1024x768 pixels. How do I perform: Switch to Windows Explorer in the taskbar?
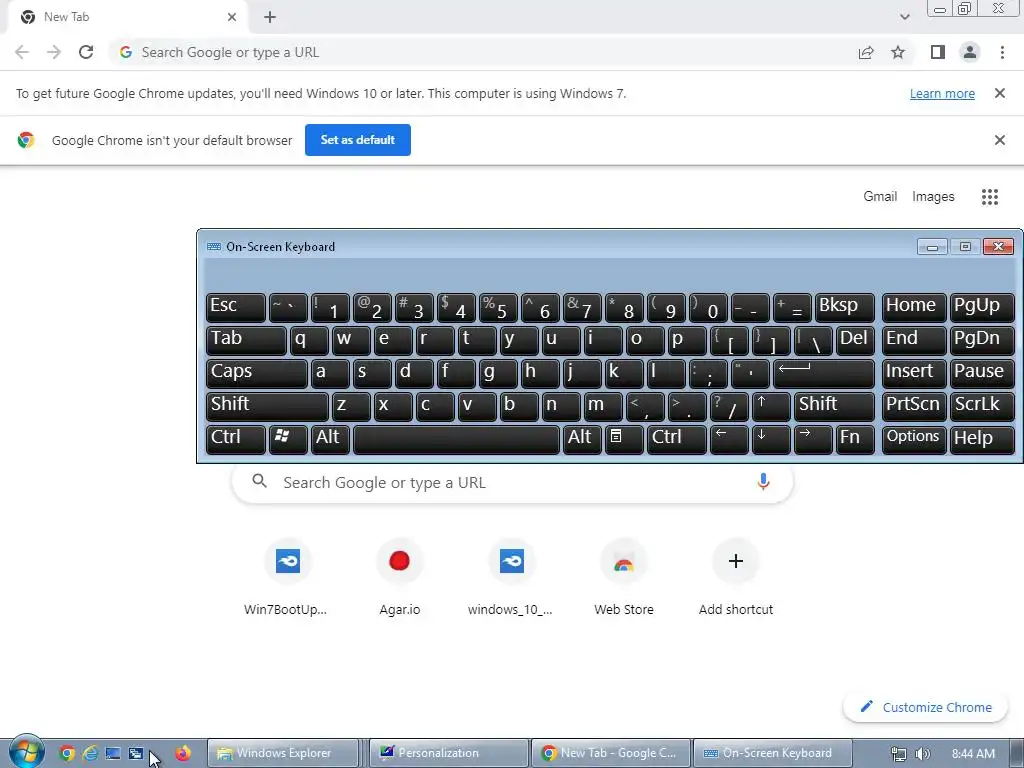pyautogui.click(x=283, y=753)
